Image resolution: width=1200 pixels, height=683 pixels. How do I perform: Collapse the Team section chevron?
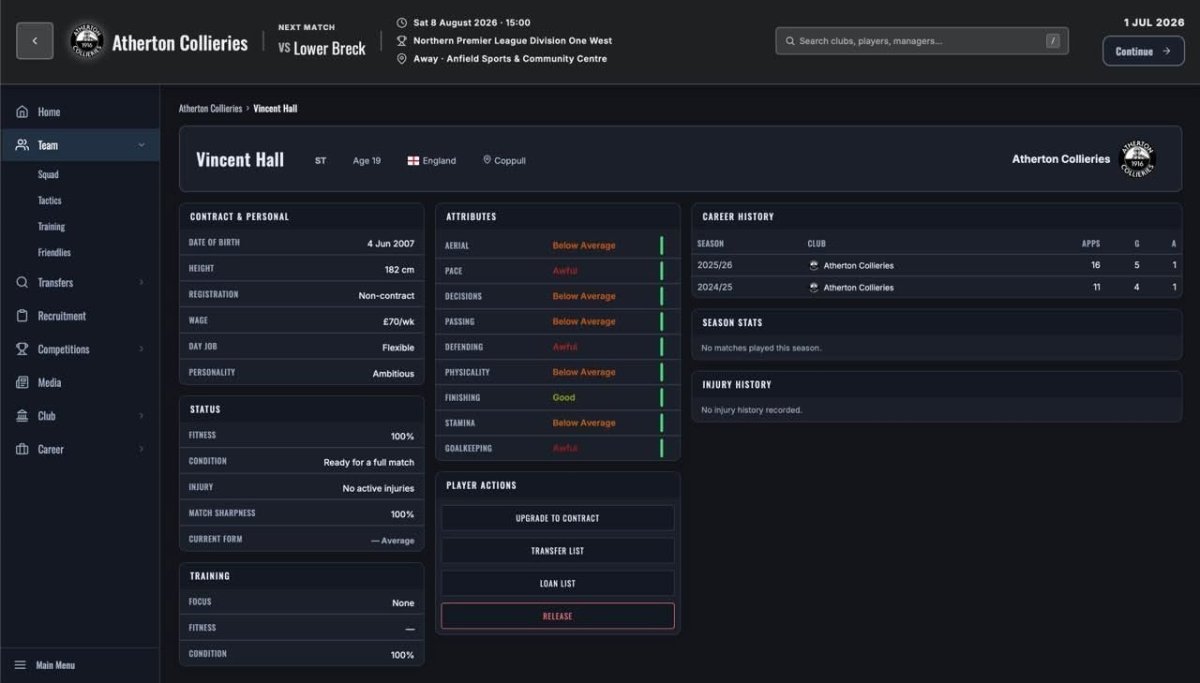click(141, 145)
